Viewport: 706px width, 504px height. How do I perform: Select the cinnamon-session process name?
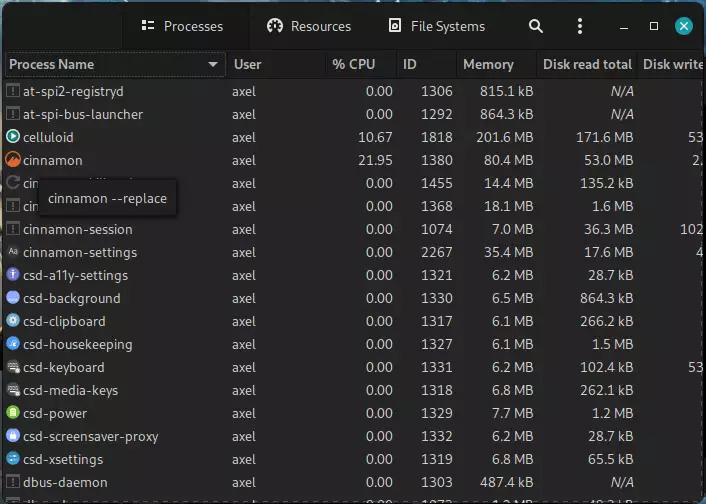pos(78,229)
